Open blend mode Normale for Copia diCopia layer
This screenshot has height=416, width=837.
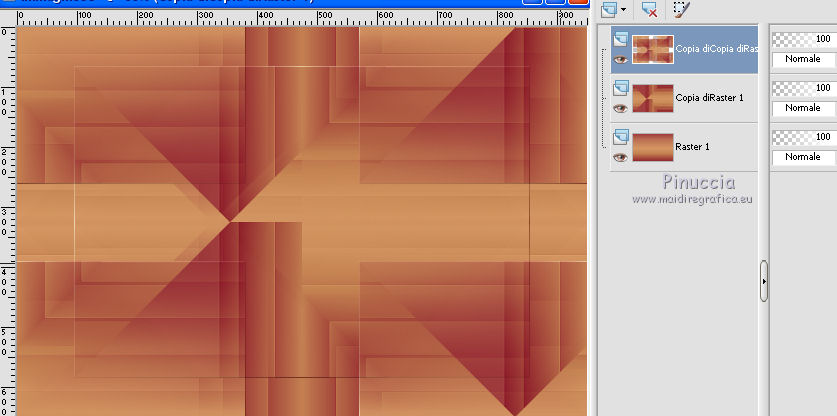(x=804, y=59)
